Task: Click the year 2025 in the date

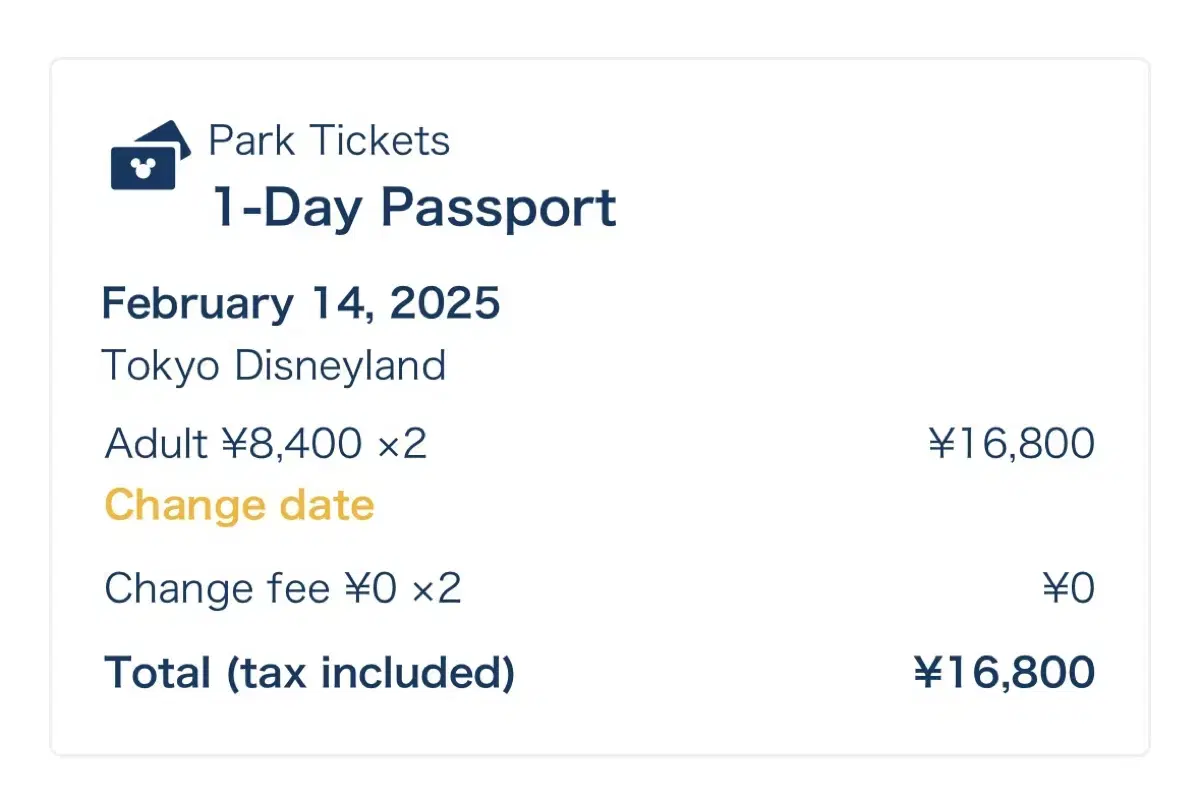Action: 445,303
